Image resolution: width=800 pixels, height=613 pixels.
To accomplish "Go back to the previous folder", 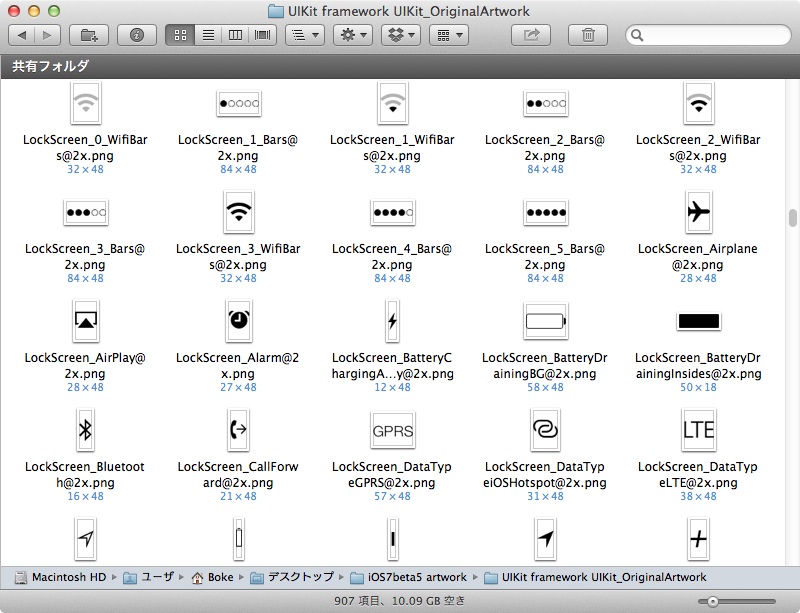I will coord(22,35).
